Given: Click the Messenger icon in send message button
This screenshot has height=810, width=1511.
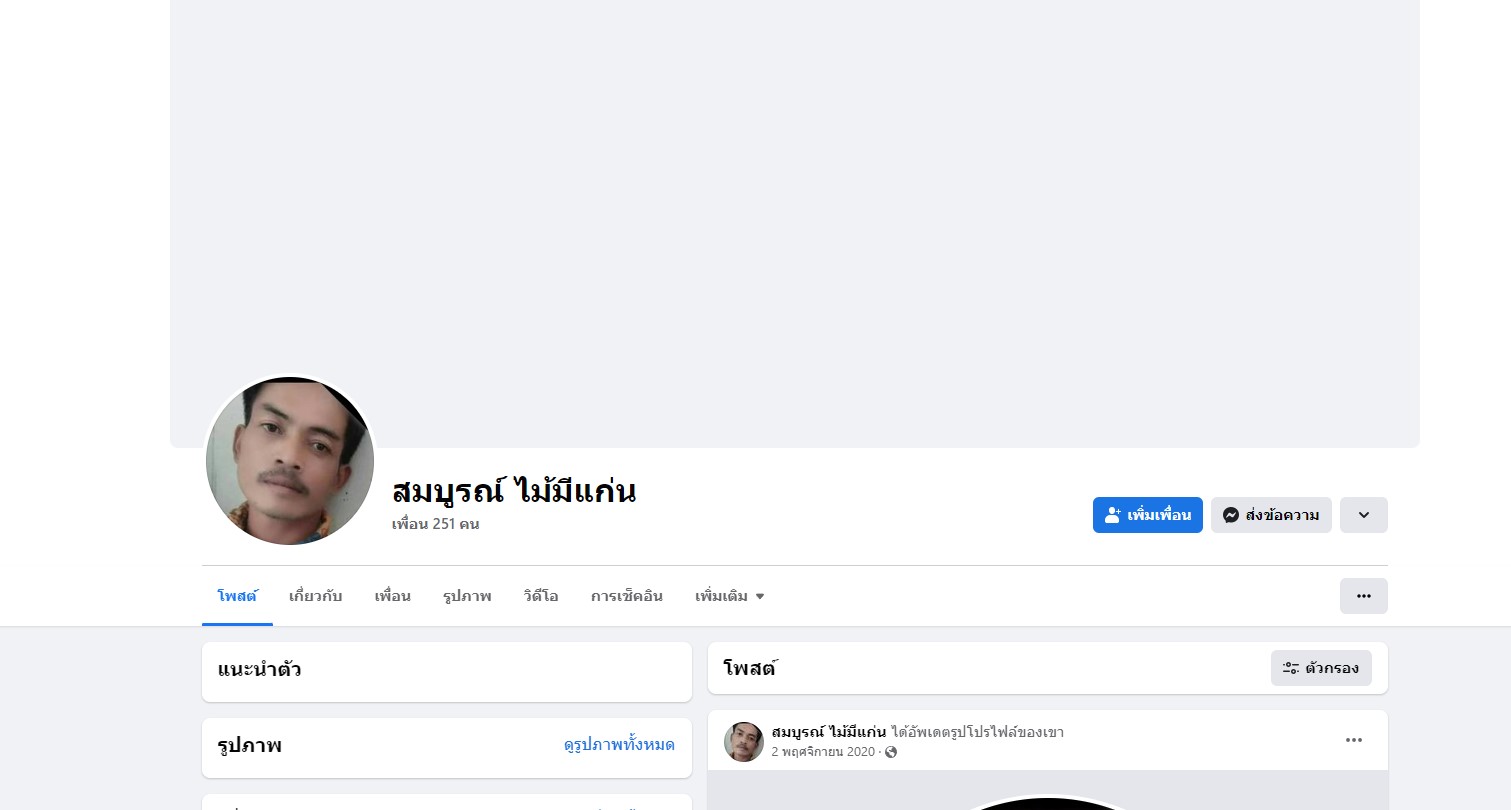Looking at the screenshot, I should pos(1231,515).
